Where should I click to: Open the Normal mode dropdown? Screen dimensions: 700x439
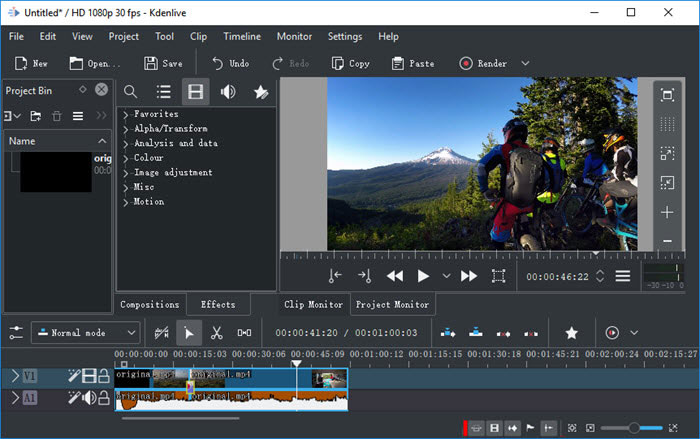[86, 332]
